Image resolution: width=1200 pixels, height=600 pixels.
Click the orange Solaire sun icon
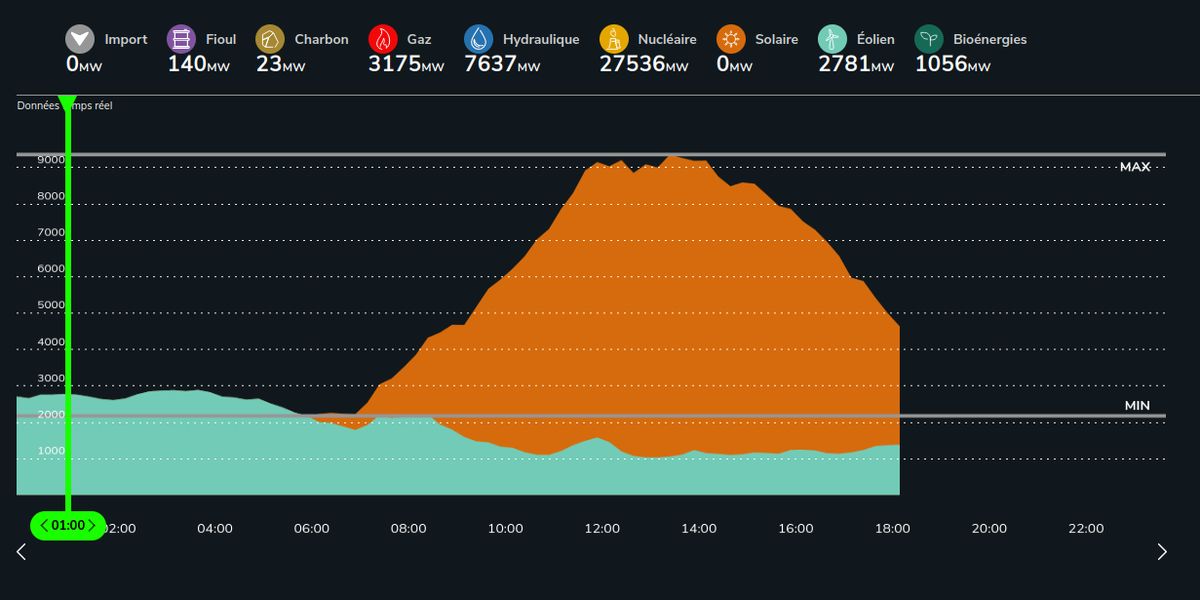coord(731,40)
